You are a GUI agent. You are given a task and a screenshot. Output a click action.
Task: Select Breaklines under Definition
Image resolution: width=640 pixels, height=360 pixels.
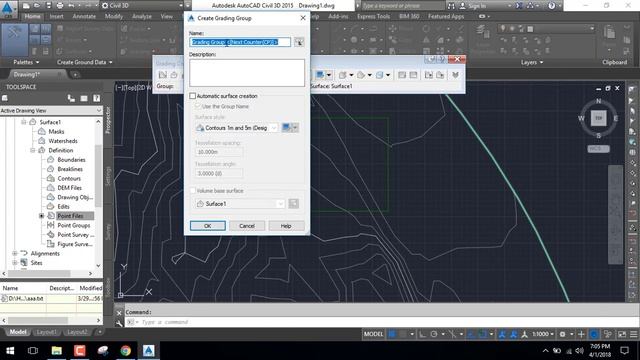[x=70, y=169]
